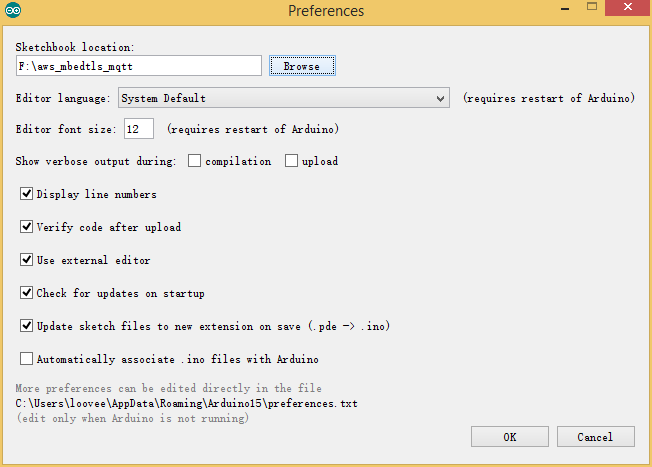Click the Editor font size field

tap(139, 128)
